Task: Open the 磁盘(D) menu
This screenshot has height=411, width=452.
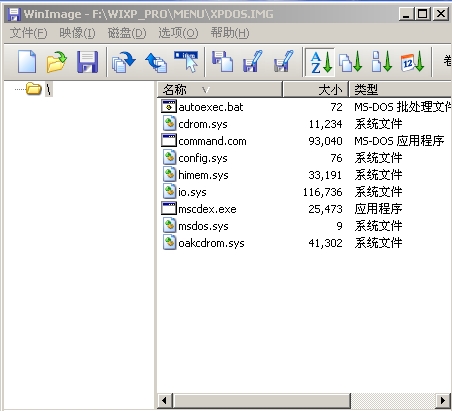Action: point(127,33)
